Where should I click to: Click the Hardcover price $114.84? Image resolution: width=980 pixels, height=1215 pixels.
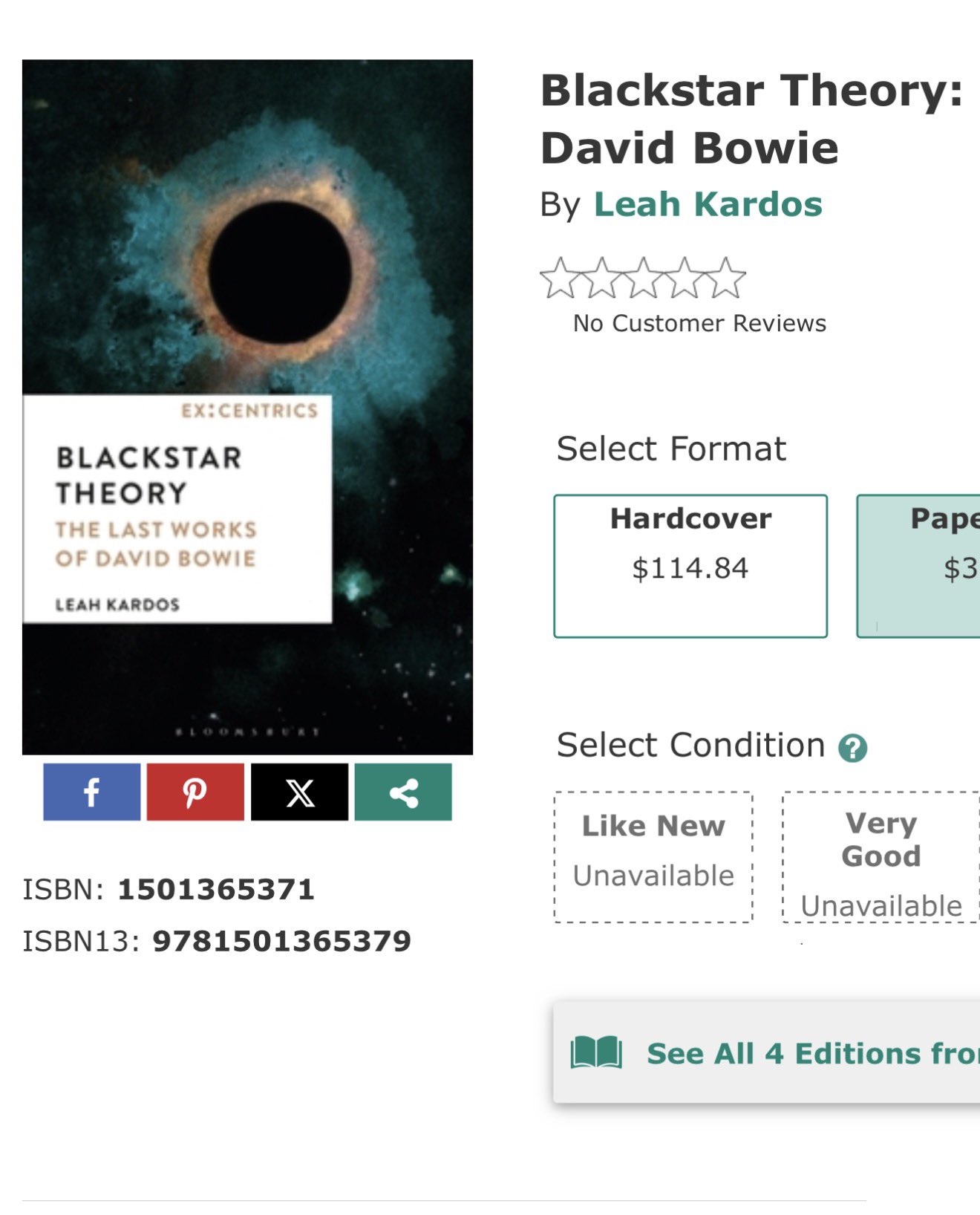(x=690, y=568)
